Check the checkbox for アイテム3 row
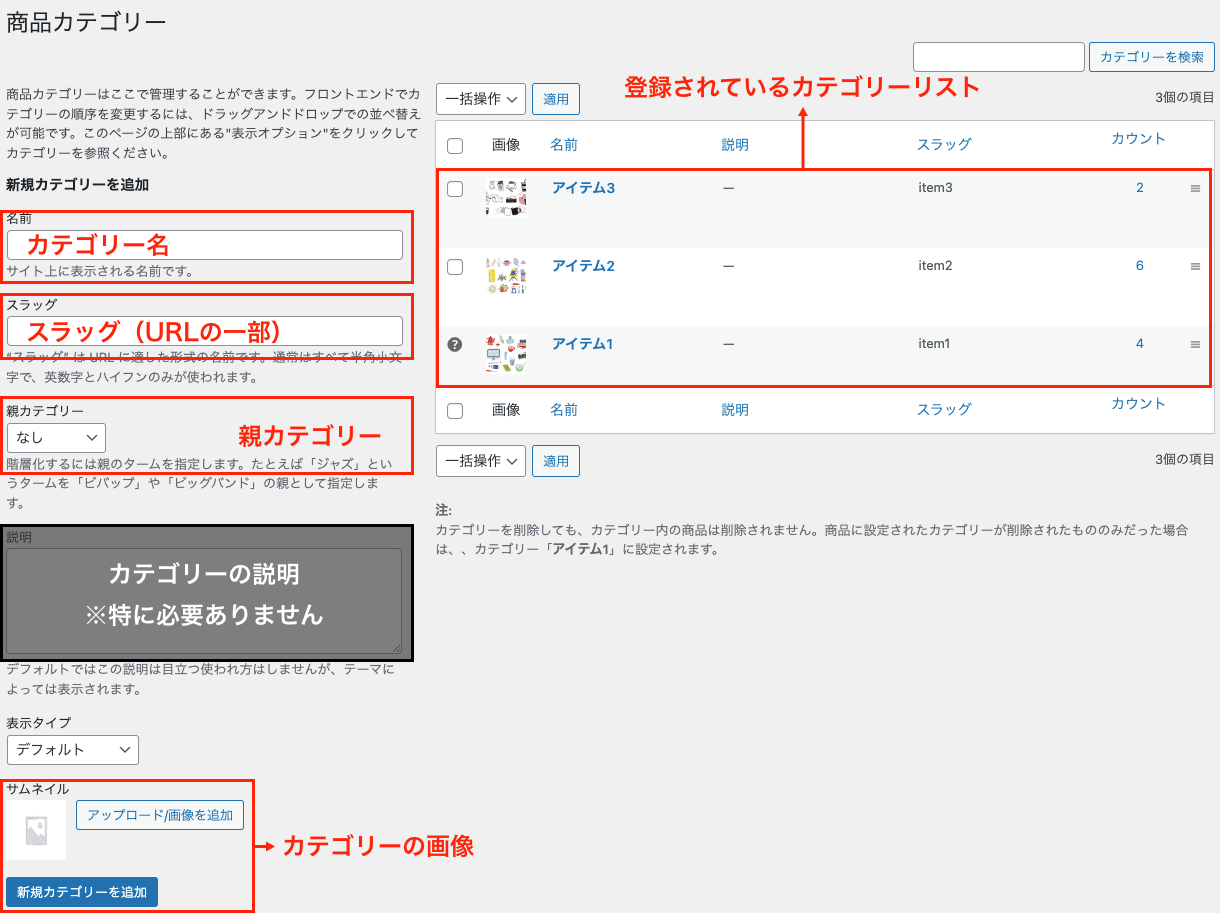This screenshot has width=1220, height=913. coord(455,189)
